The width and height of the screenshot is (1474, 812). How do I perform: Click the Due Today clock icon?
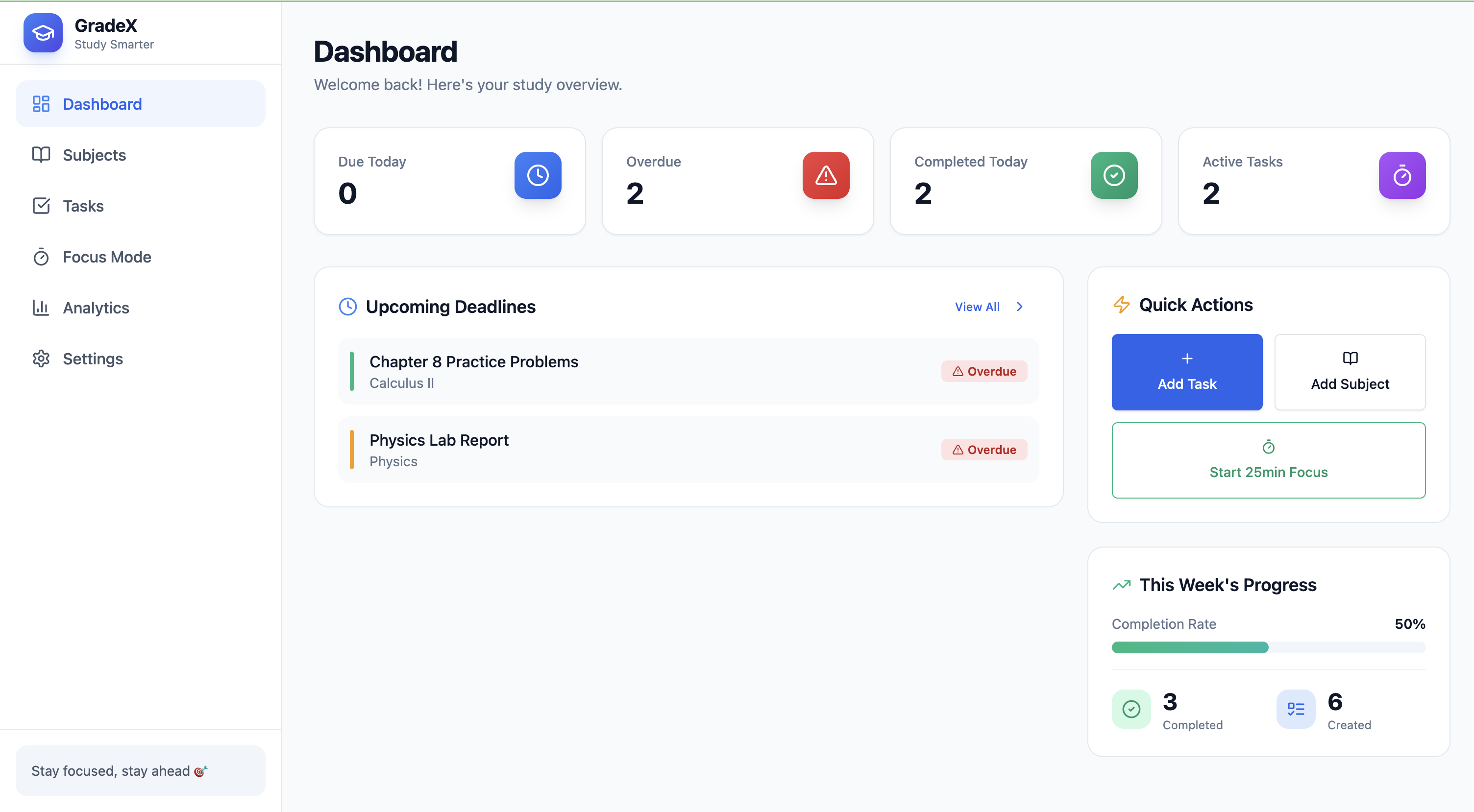(537, 175)
